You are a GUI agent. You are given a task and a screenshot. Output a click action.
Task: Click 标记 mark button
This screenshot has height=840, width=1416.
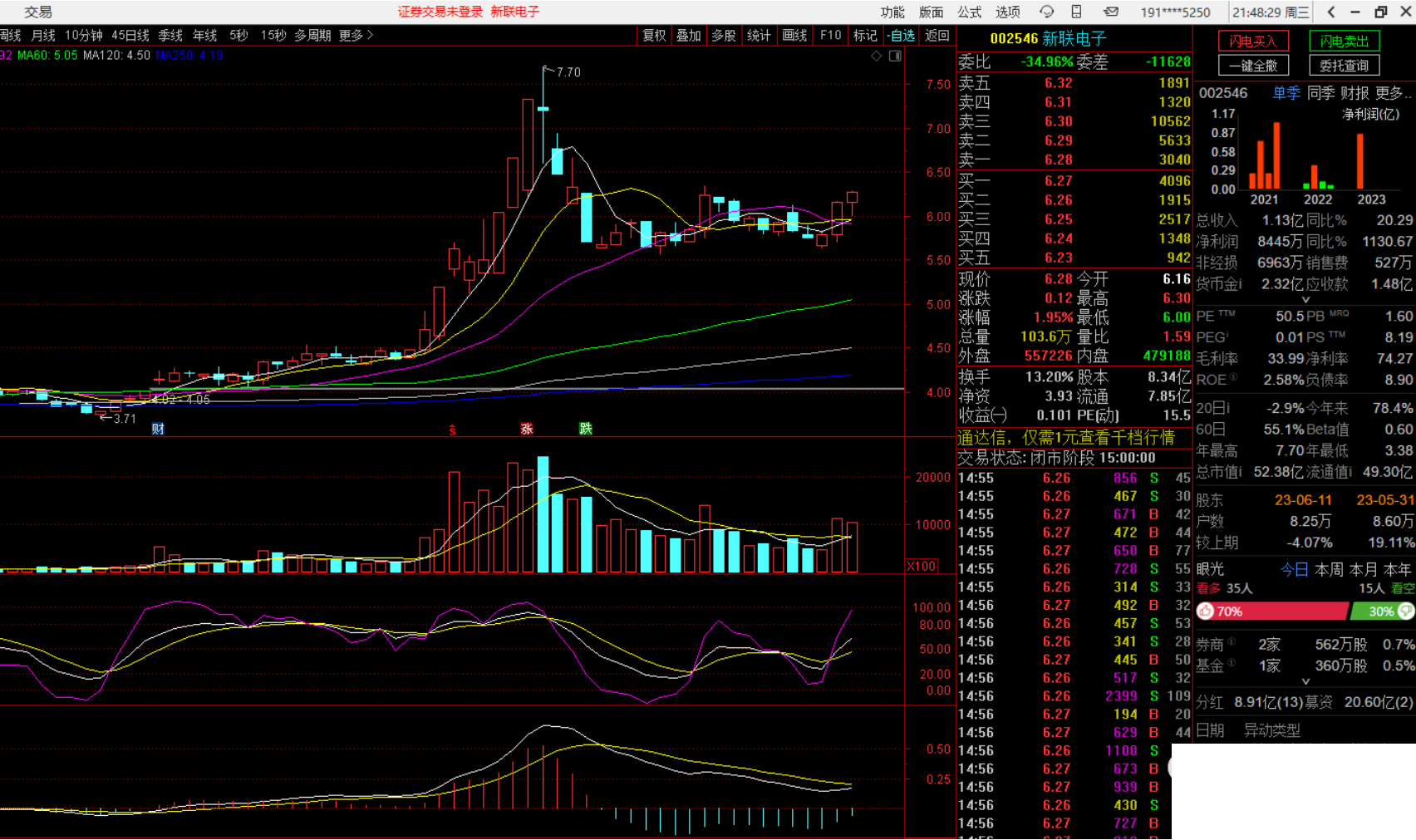pos(865,36)
